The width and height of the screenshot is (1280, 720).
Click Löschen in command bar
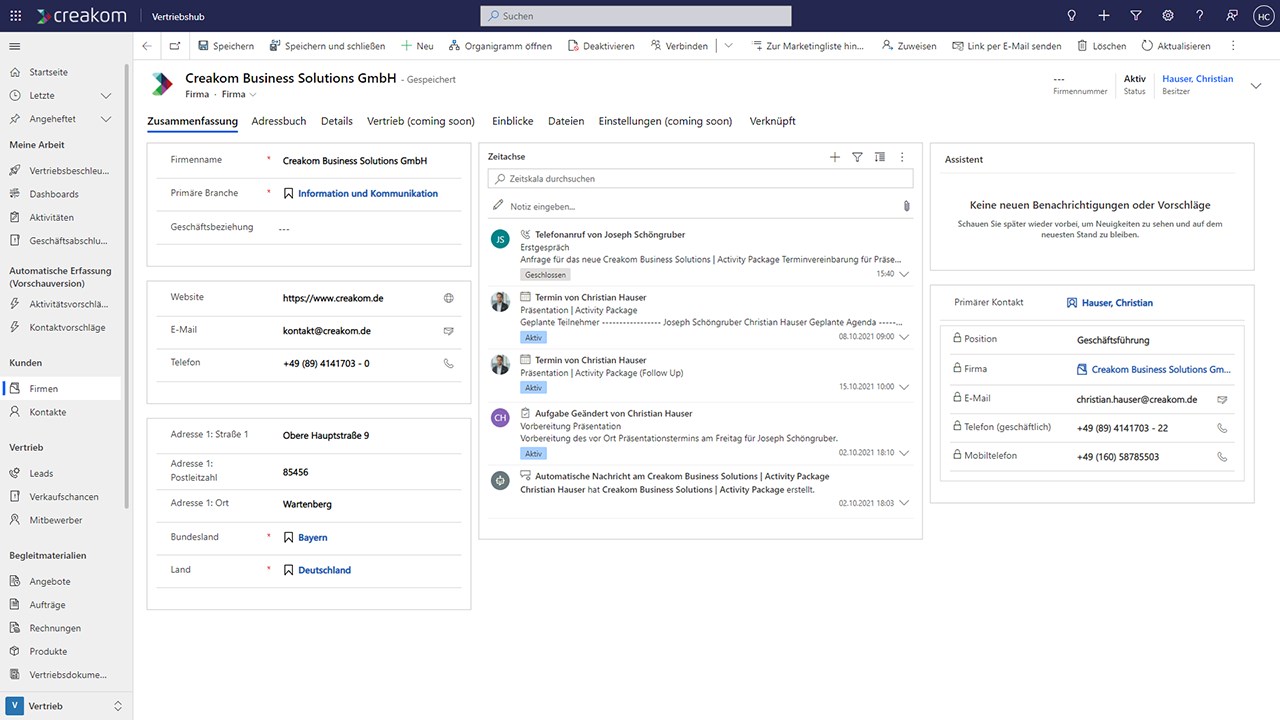pos(1102,46)
